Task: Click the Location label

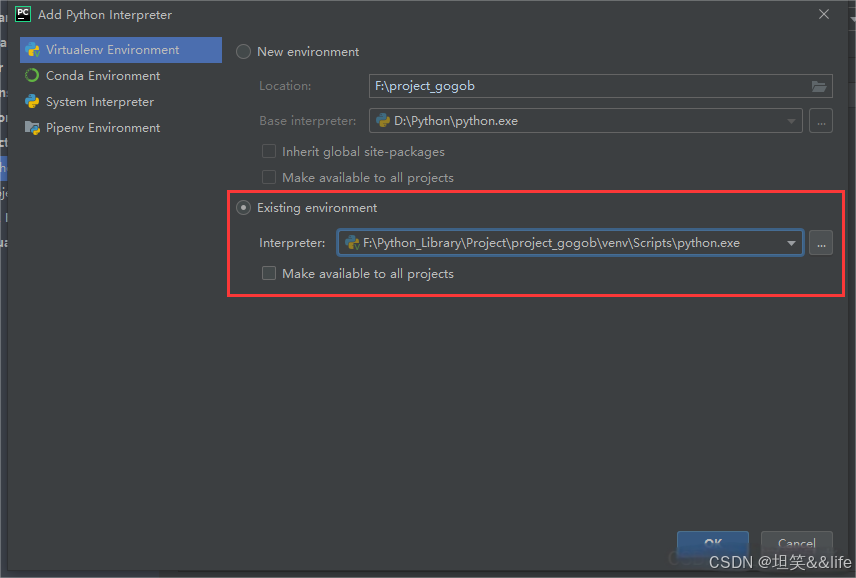Action: (x=285, y=86)
